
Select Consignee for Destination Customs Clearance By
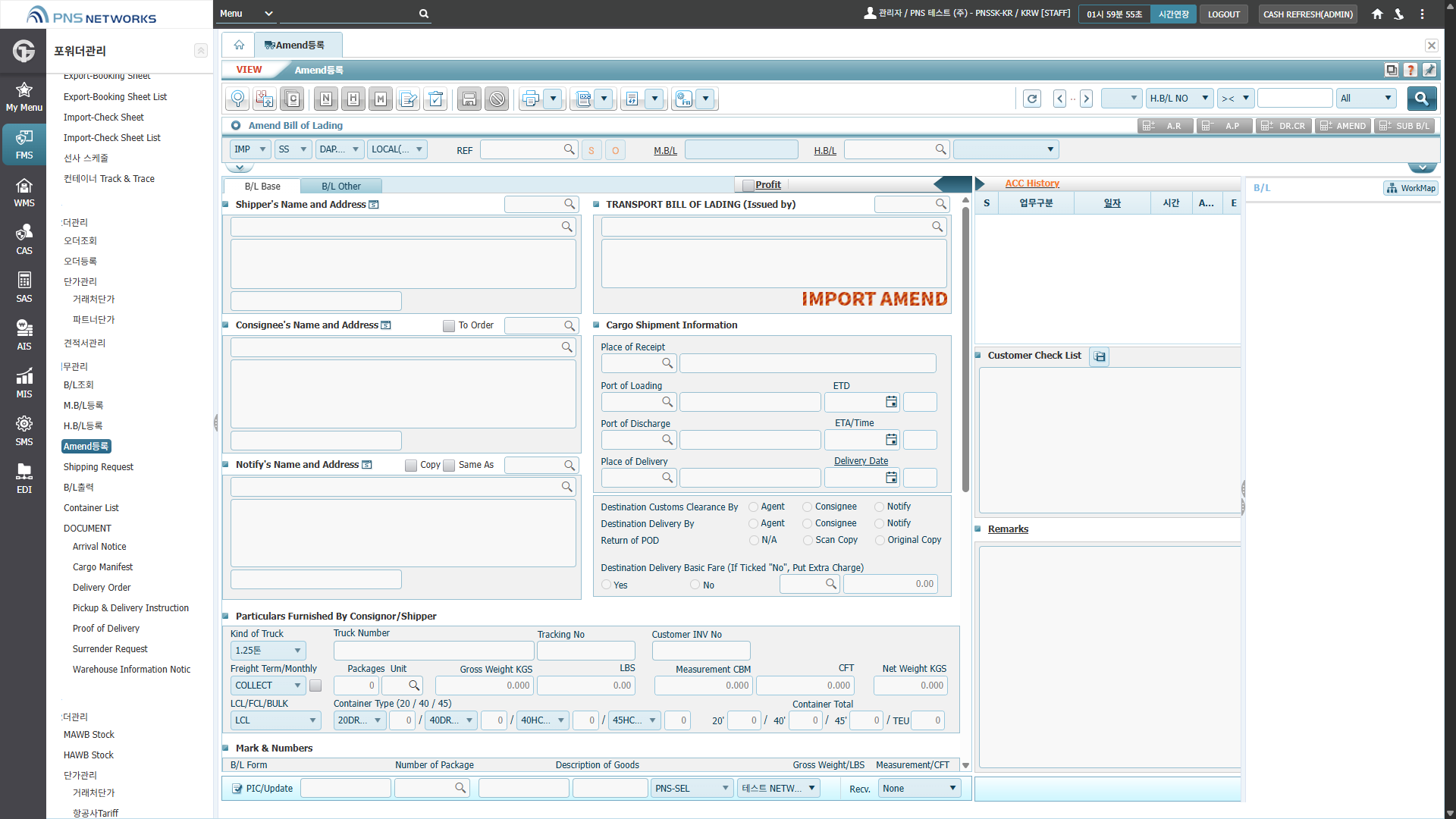point(808,507)
